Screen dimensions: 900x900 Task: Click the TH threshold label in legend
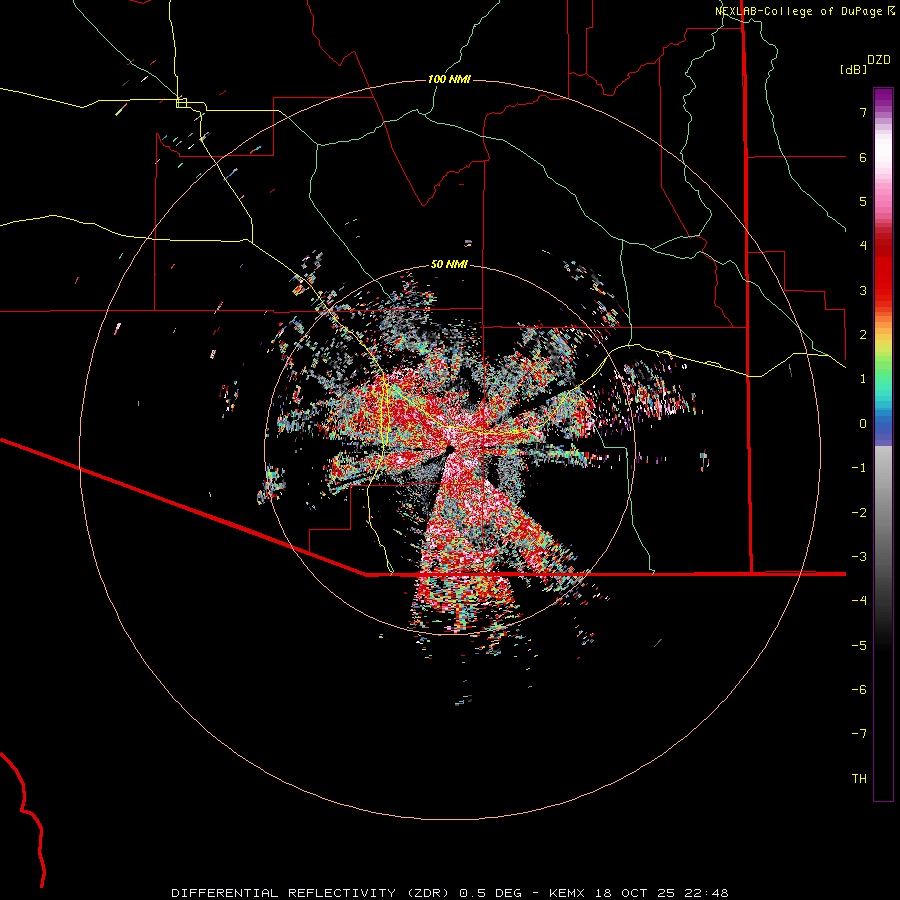859,779
